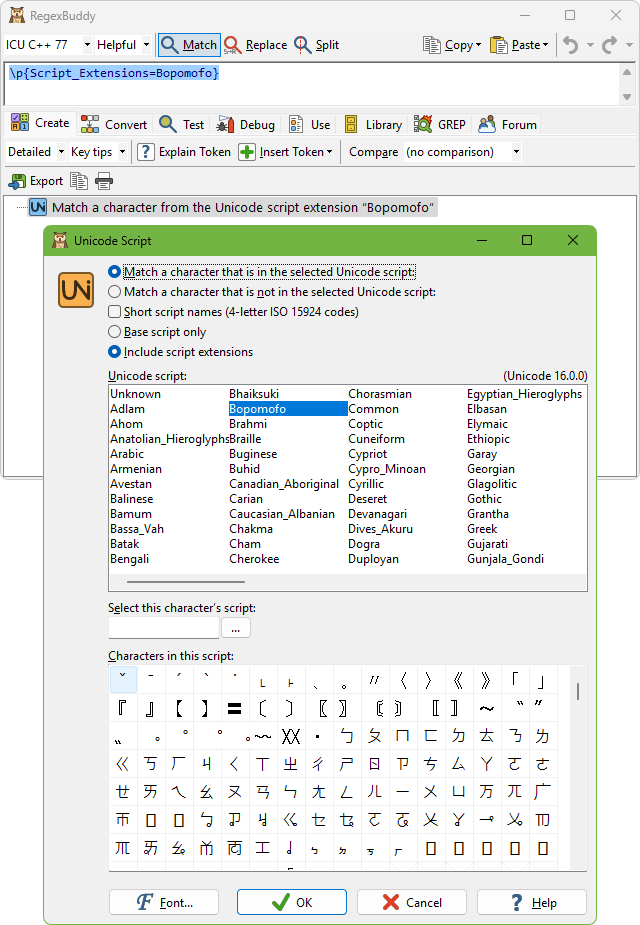Select Common in the script list
This screenshot has height=925, width=640.
pyautogui.click(x=373, y=409)
